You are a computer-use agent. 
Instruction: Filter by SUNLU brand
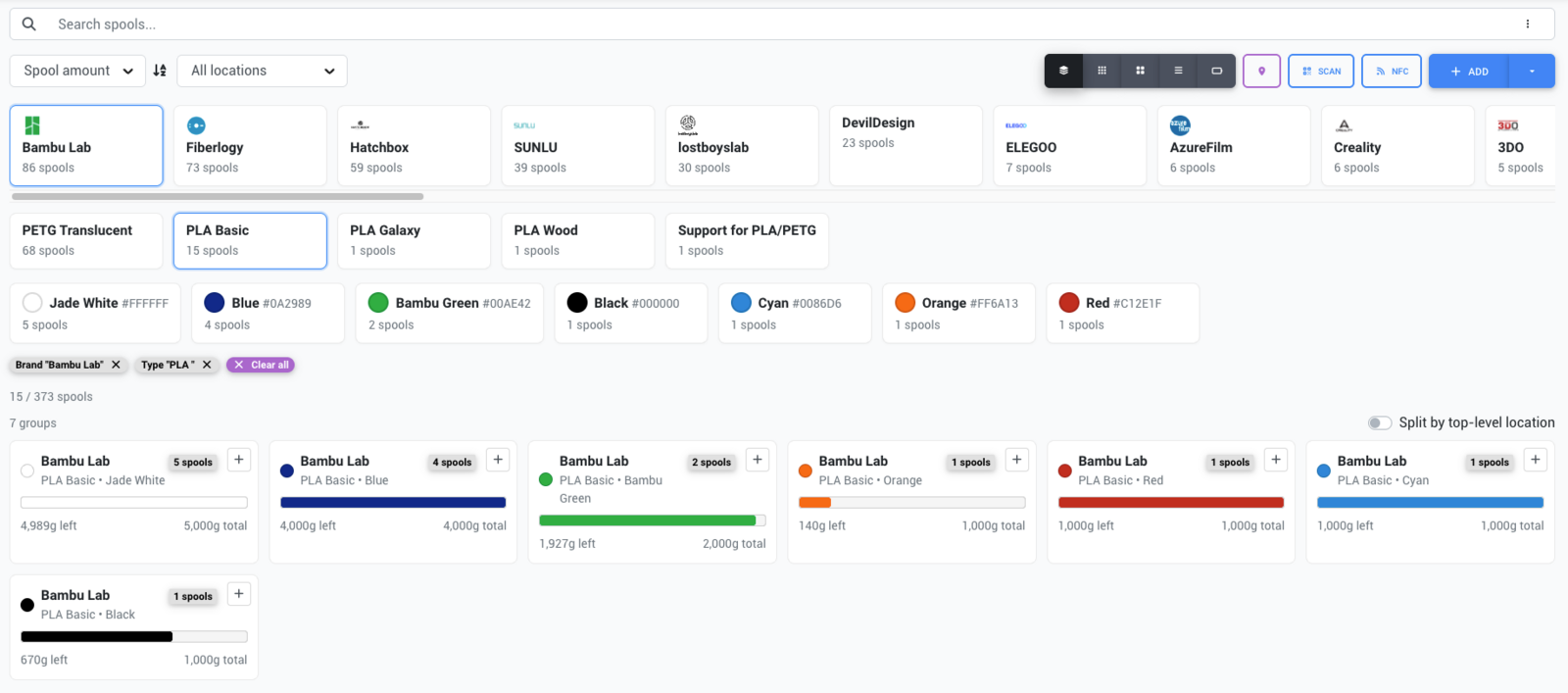click(x=577, y=146)
